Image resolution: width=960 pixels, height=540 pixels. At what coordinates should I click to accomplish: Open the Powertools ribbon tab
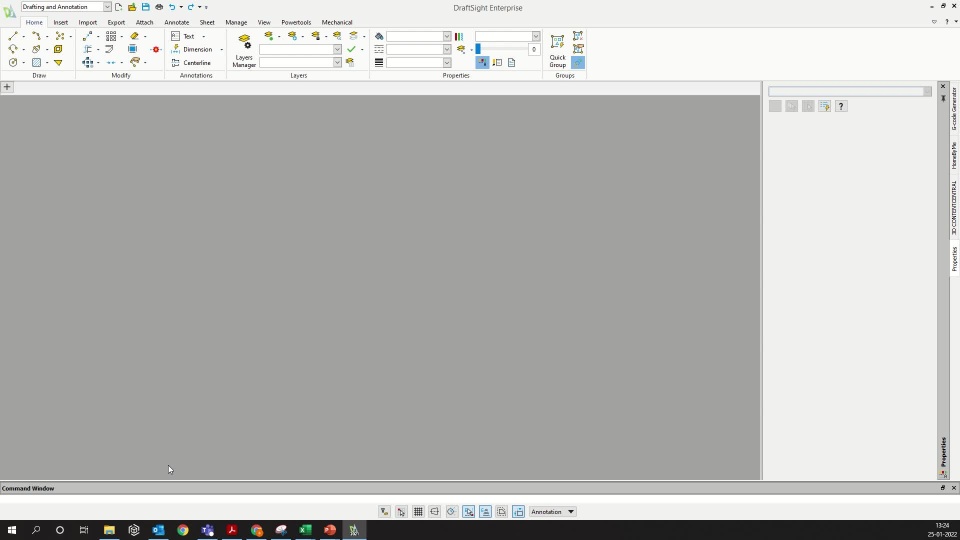(x=296, y=22)
